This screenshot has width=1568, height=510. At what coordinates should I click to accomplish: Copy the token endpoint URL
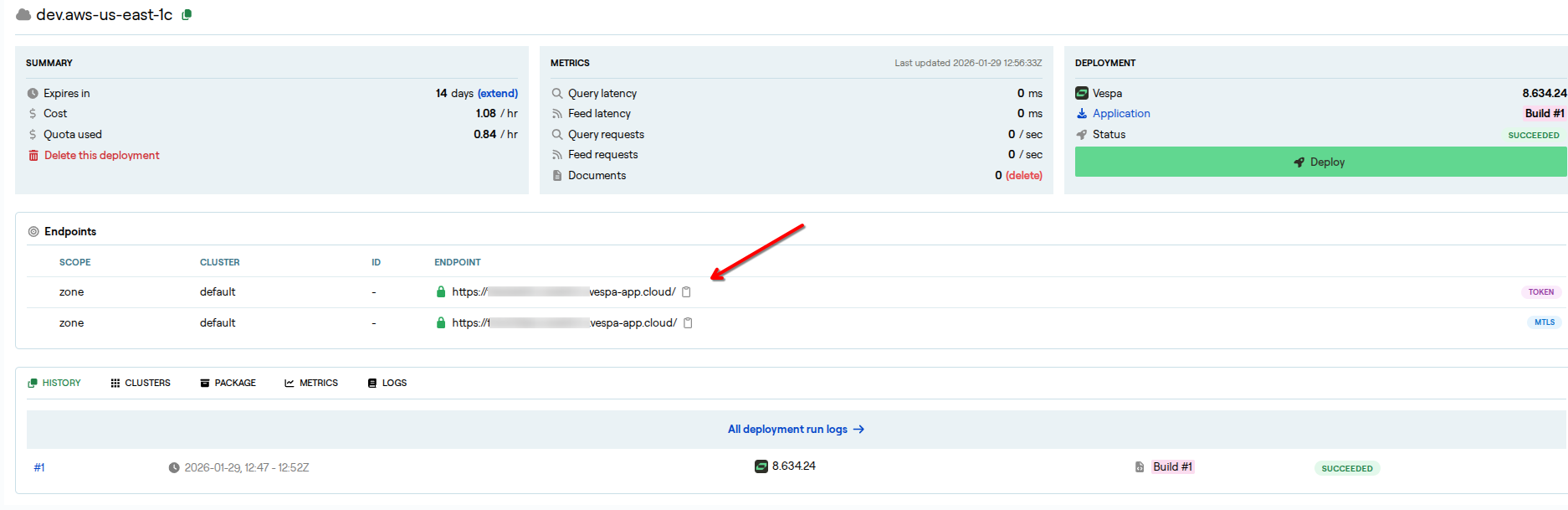pyautogui.click(x=686, y=292)
